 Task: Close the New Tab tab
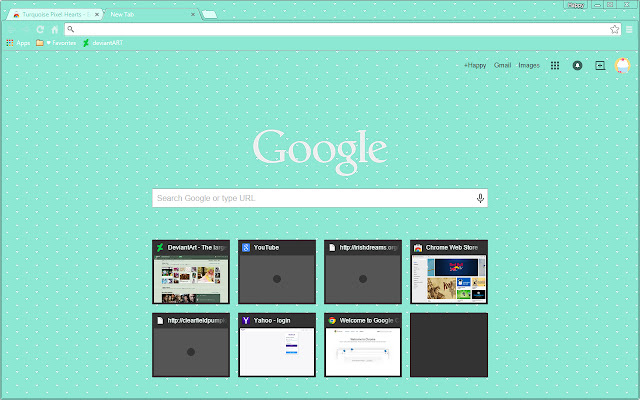(x=193, y=14)
